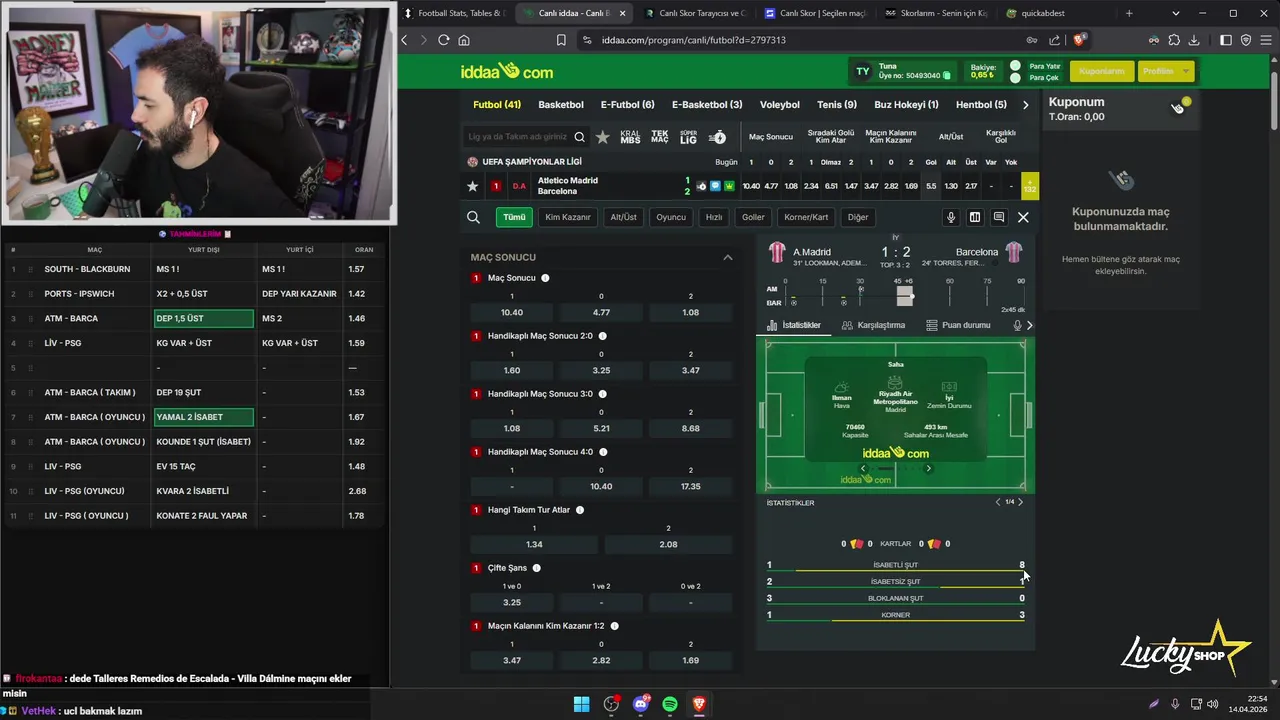The height and width of the screenshot is (720, 1280).
Task: Open the favorites star filter
Action: tap(602, 137)
